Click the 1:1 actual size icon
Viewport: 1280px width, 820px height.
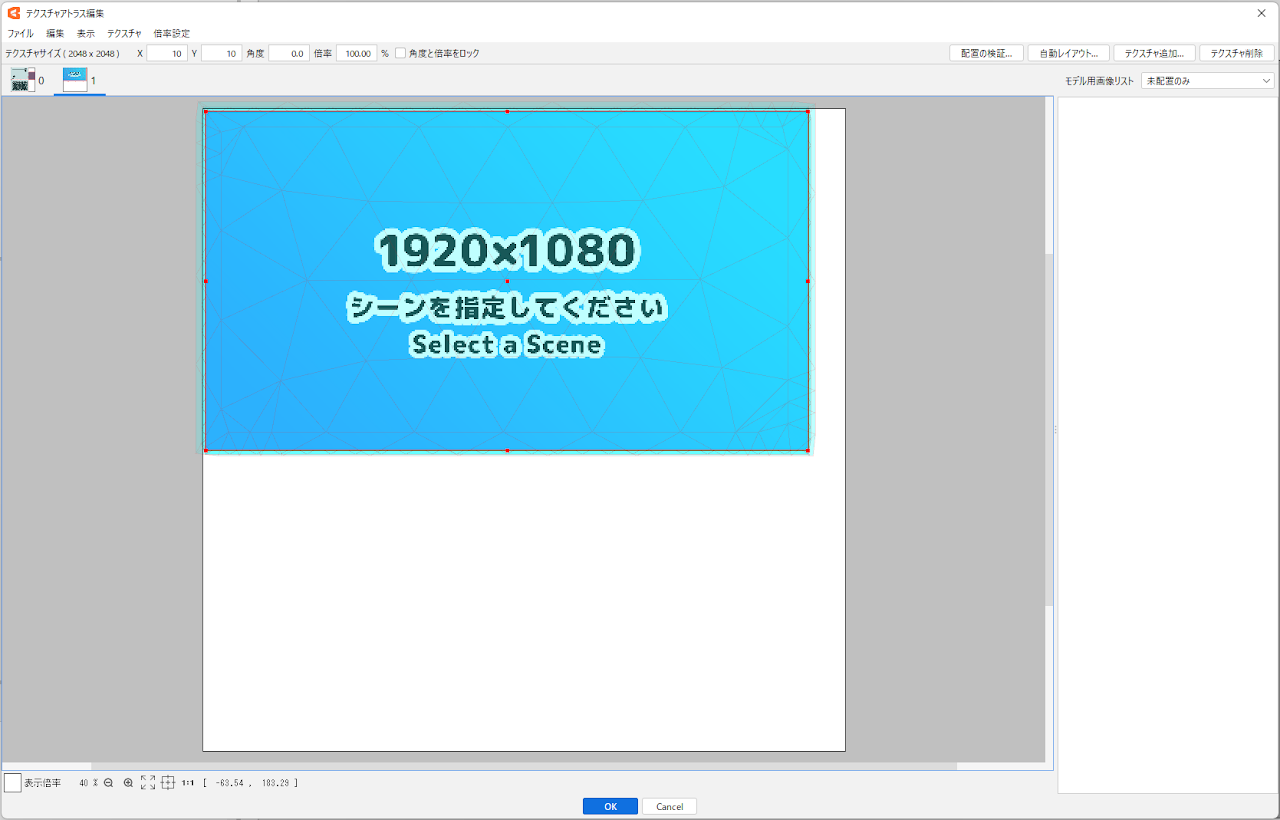click(188, 783)
